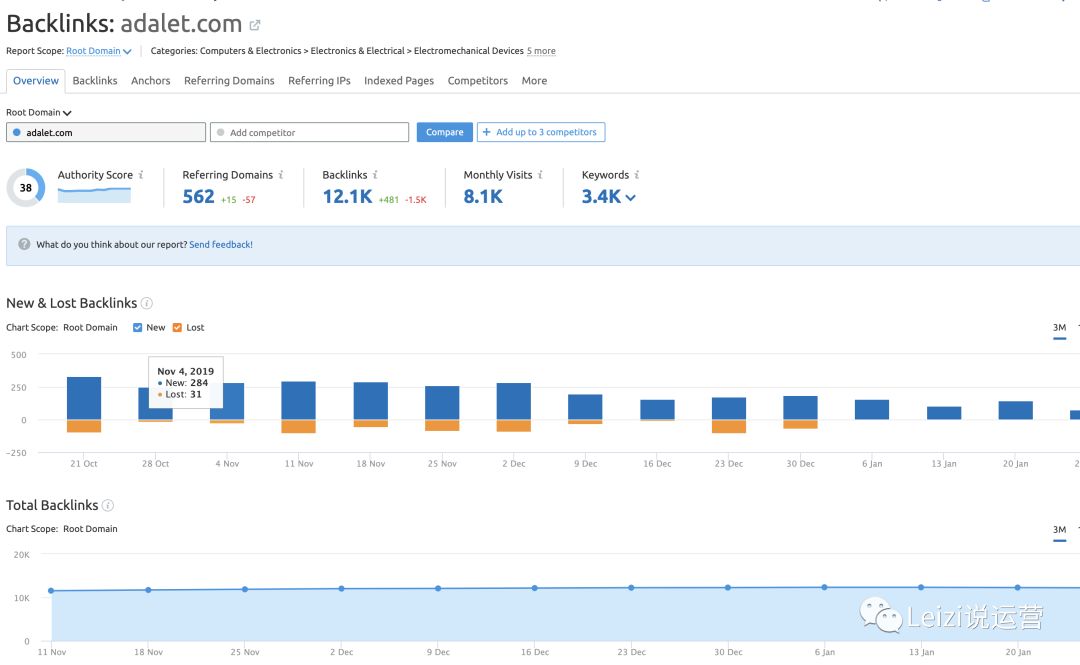Viewport: 1080px width, 665px height.
Task: Click the orange lost bar for 23 Dec
Action: (729, 427)
